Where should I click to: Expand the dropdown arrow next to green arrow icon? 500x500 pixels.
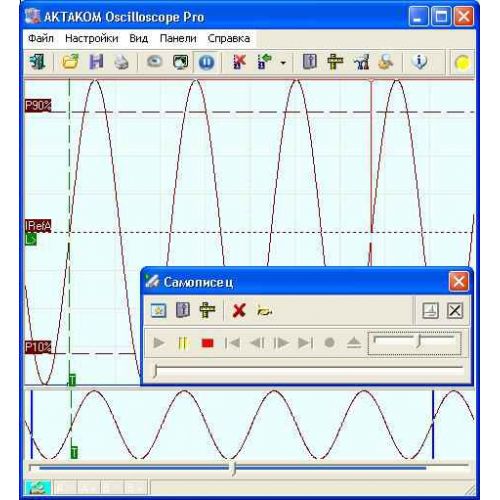[x=283, y=63]
